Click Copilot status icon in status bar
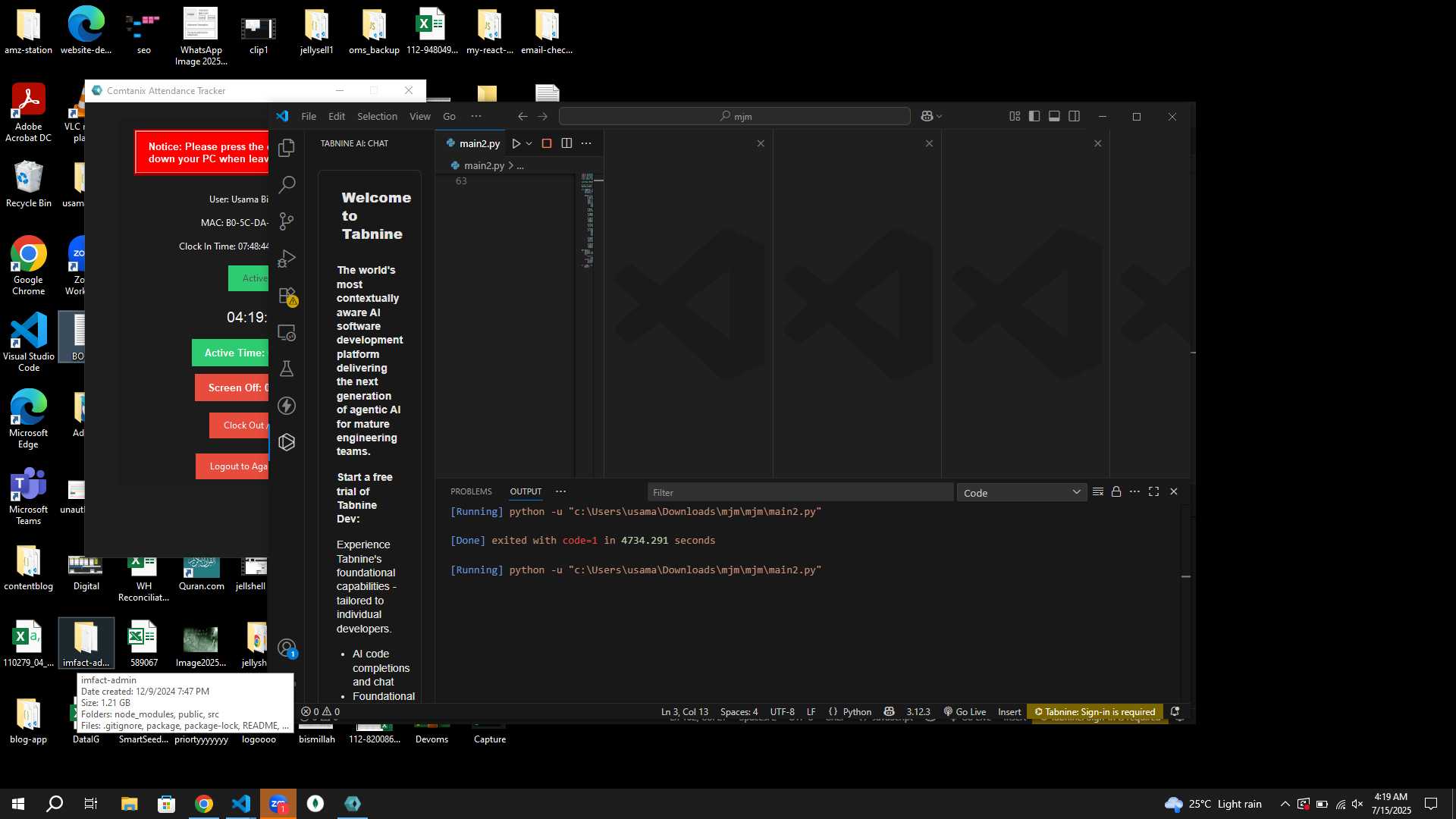The image size is (1456, 819). click(x=889, y=711)
